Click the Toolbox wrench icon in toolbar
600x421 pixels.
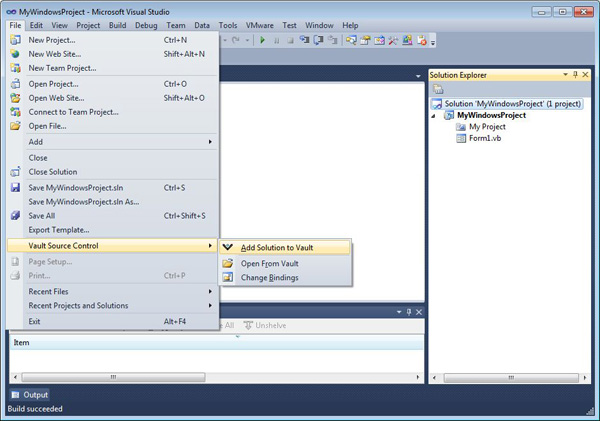click(x=393, y=41)
